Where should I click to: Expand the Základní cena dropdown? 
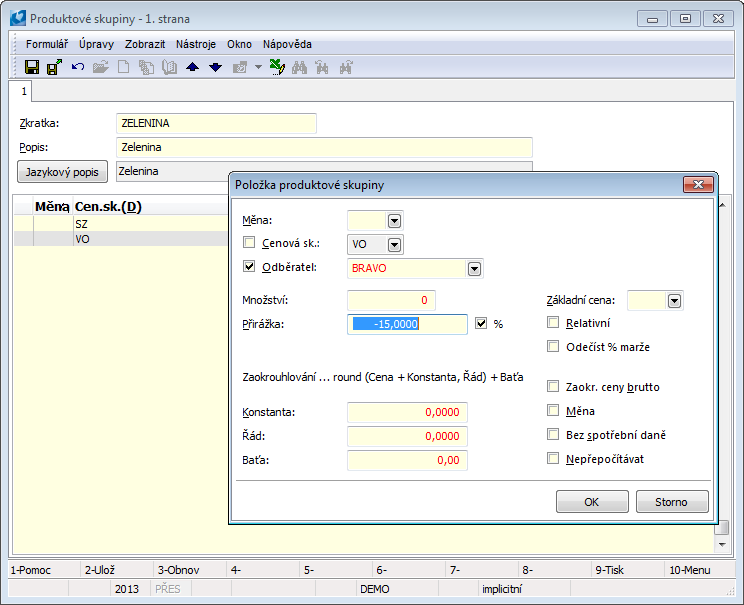674,300
